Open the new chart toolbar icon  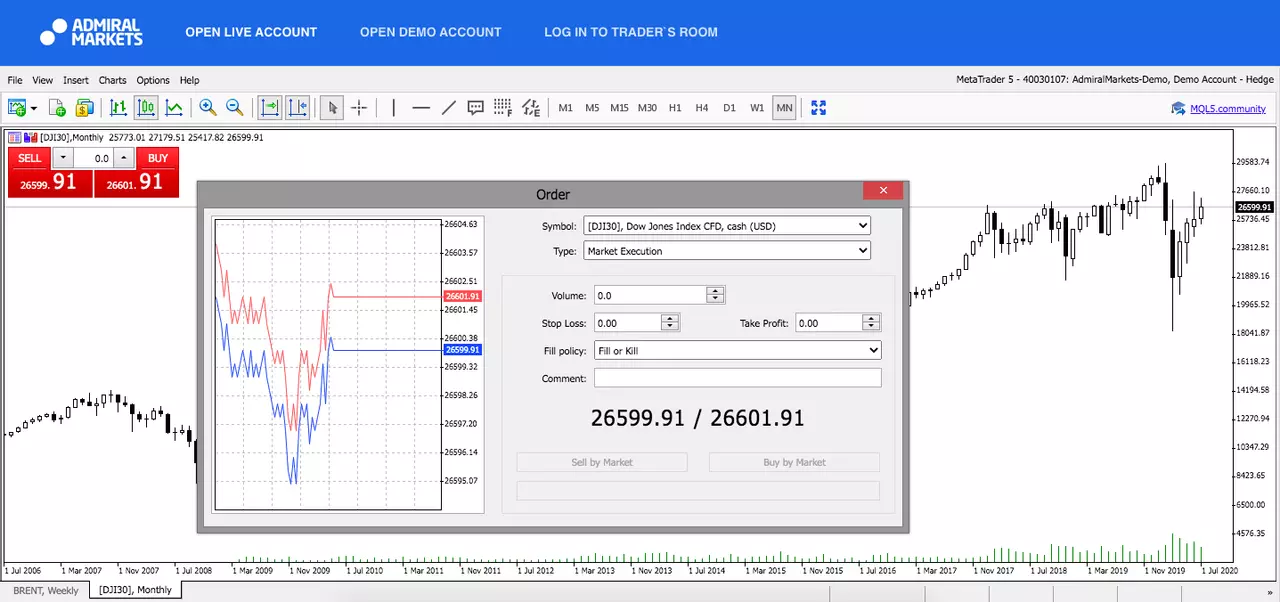pyautogui.click(x=17, y=108)
